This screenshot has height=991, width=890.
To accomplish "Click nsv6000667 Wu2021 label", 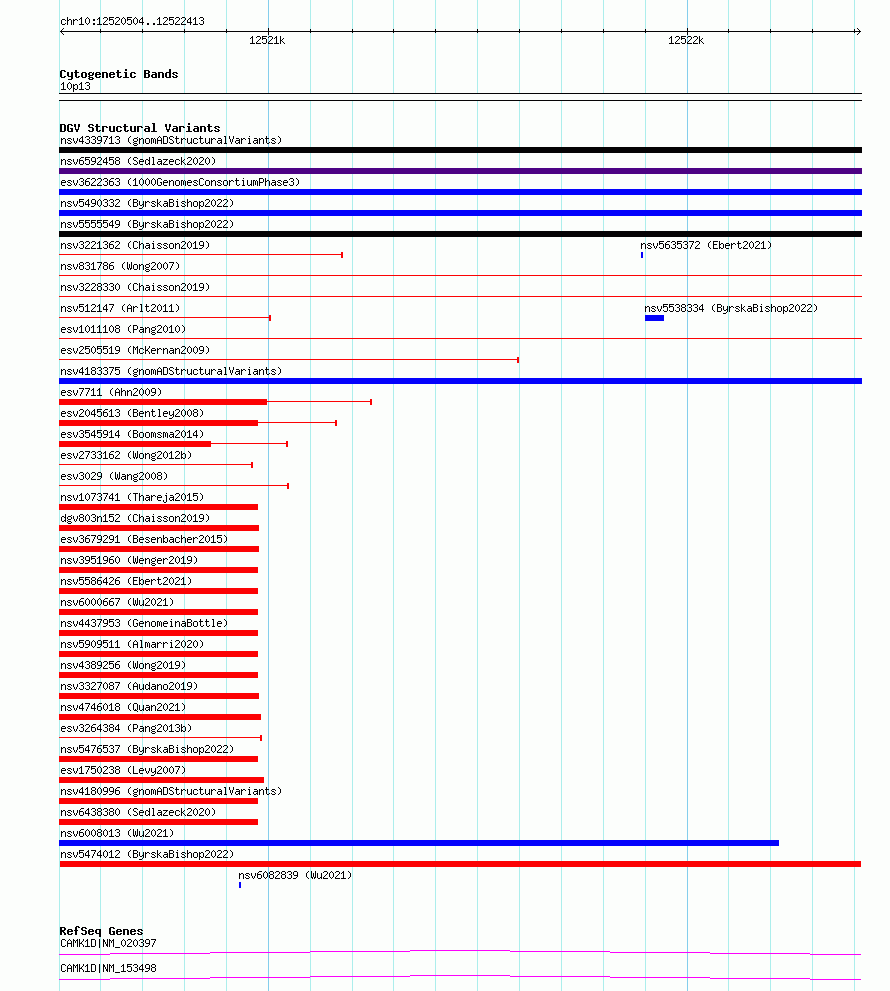I will tap(117, 602).
